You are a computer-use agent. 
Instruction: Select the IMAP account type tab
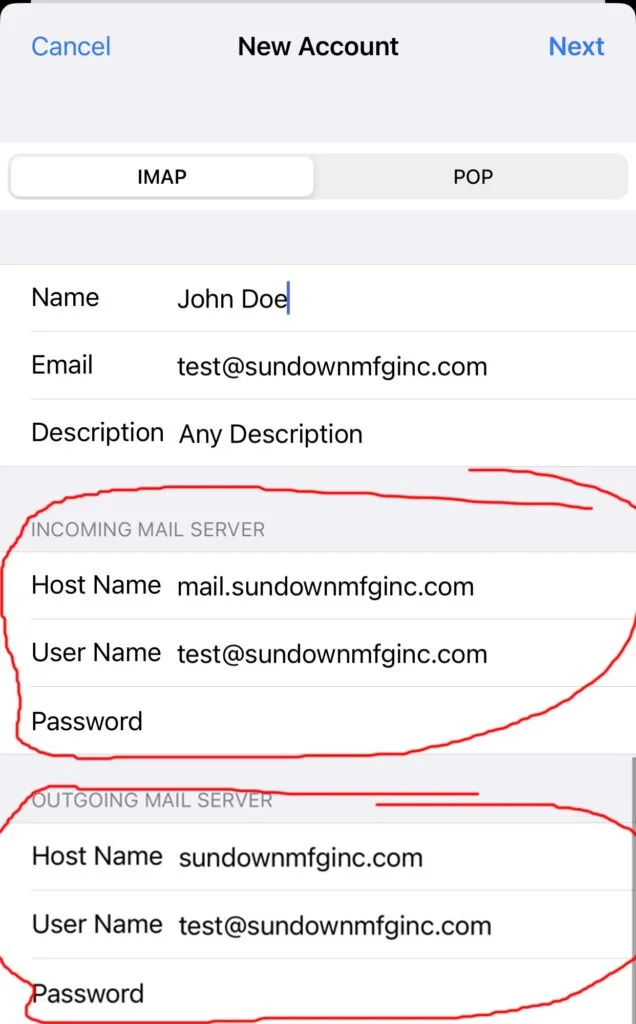[161, 176]
